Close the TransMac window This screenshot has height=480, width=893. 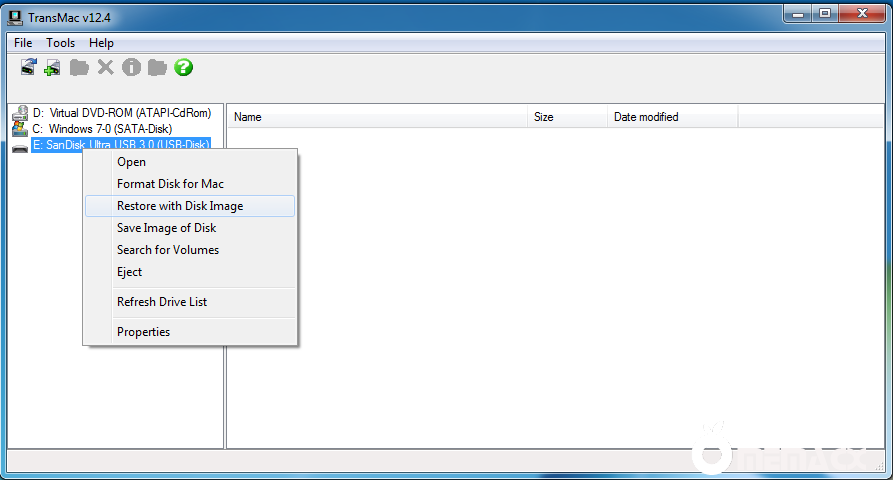862,14
